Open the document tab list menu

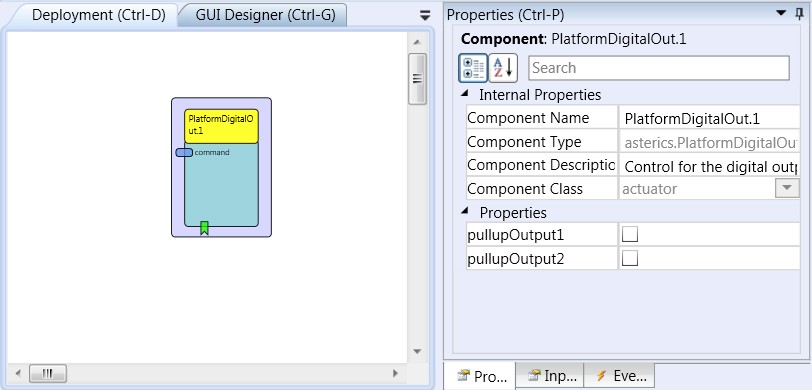coord(425,16)
